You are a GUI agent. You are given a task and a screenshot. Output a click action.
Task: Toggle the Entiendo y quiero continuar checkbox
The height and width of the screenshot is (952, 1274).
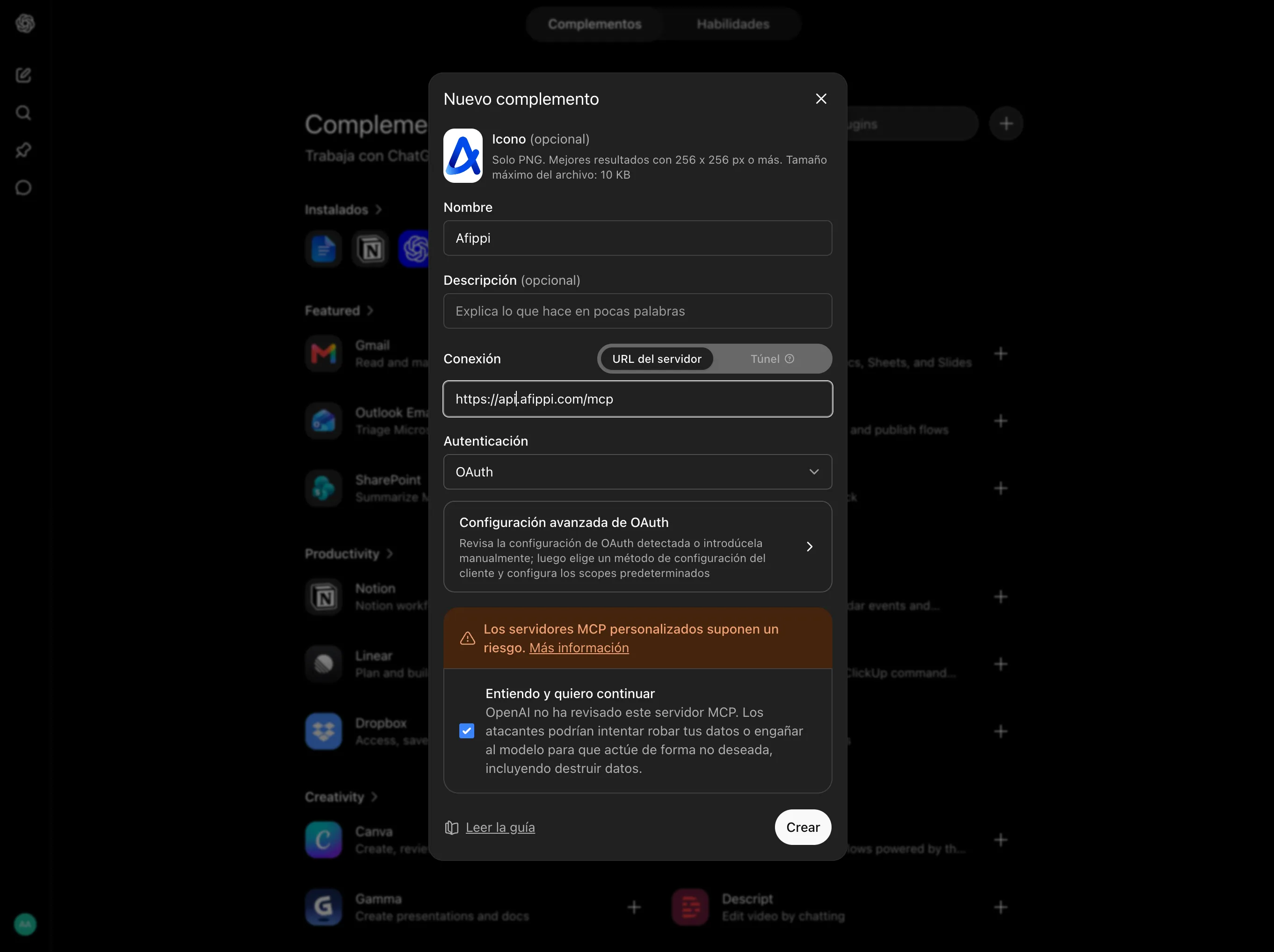click(466, 731)
